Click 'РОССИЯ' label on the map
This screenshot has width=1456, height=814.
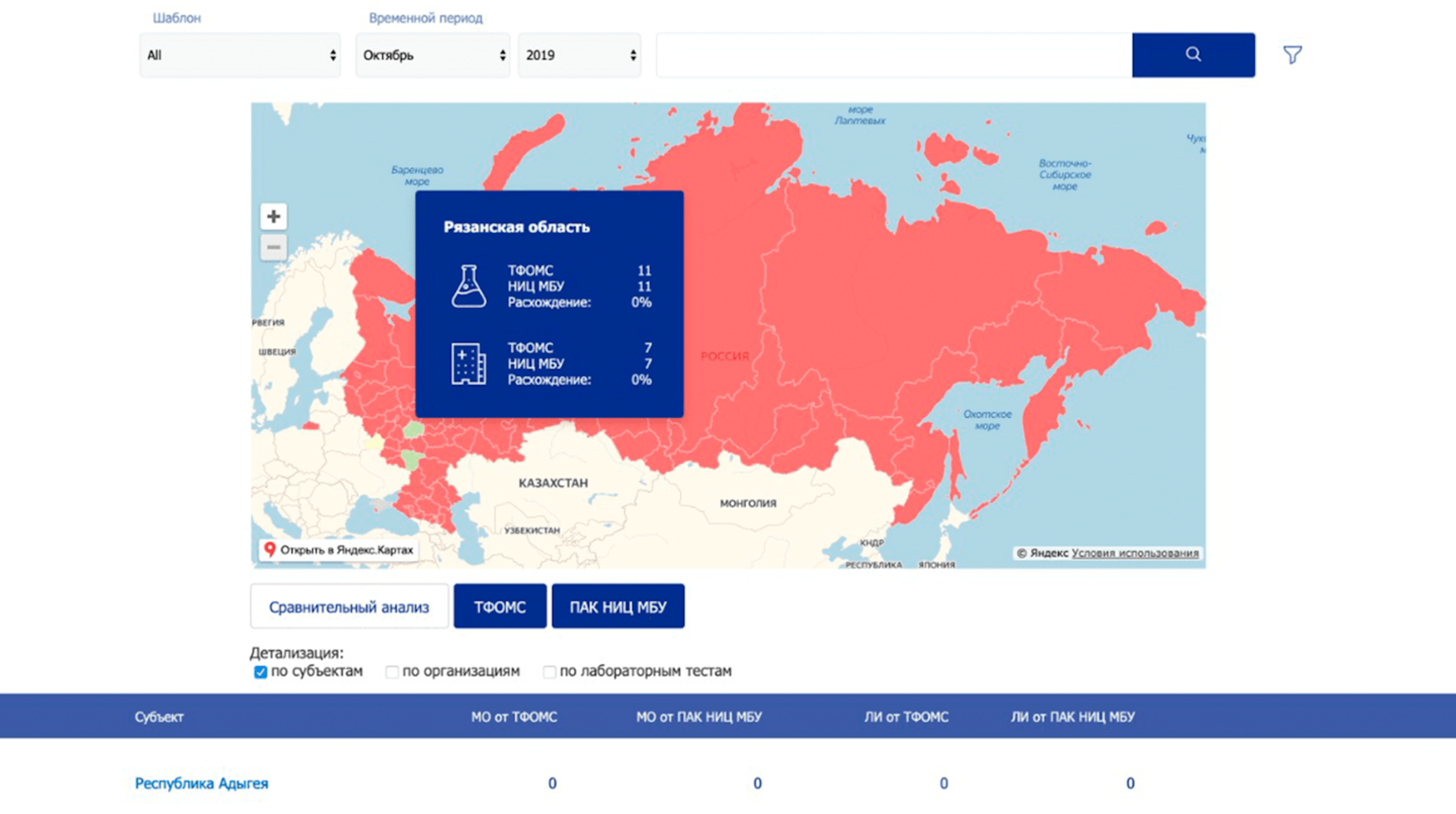[x=725, y=356]
